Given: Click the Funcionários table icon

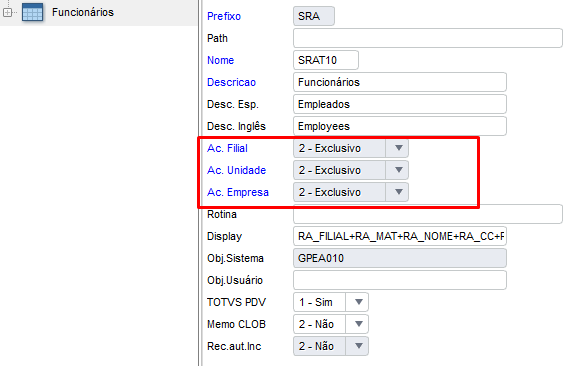Looking at the screenshot, I should pyautogui.click(x=32, y=12).
